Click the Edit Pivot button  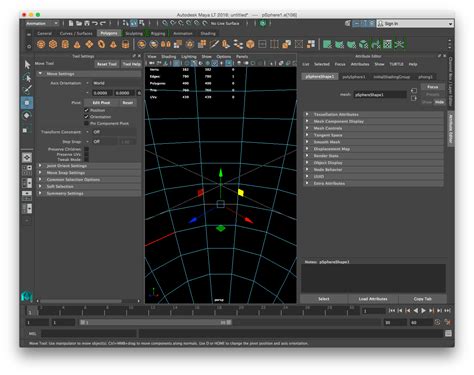click(101, 103)
